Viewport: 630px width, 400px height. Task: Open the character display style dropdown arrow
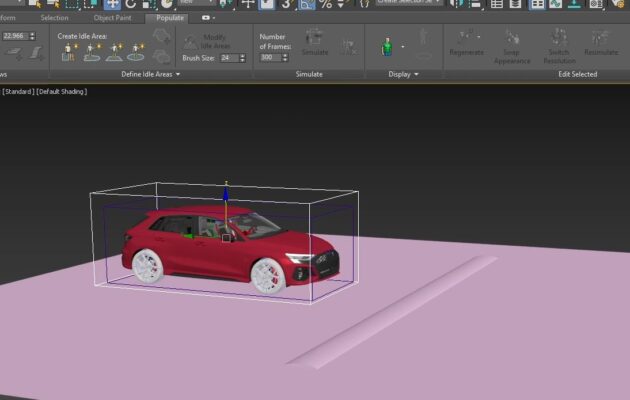coord(403,47)
